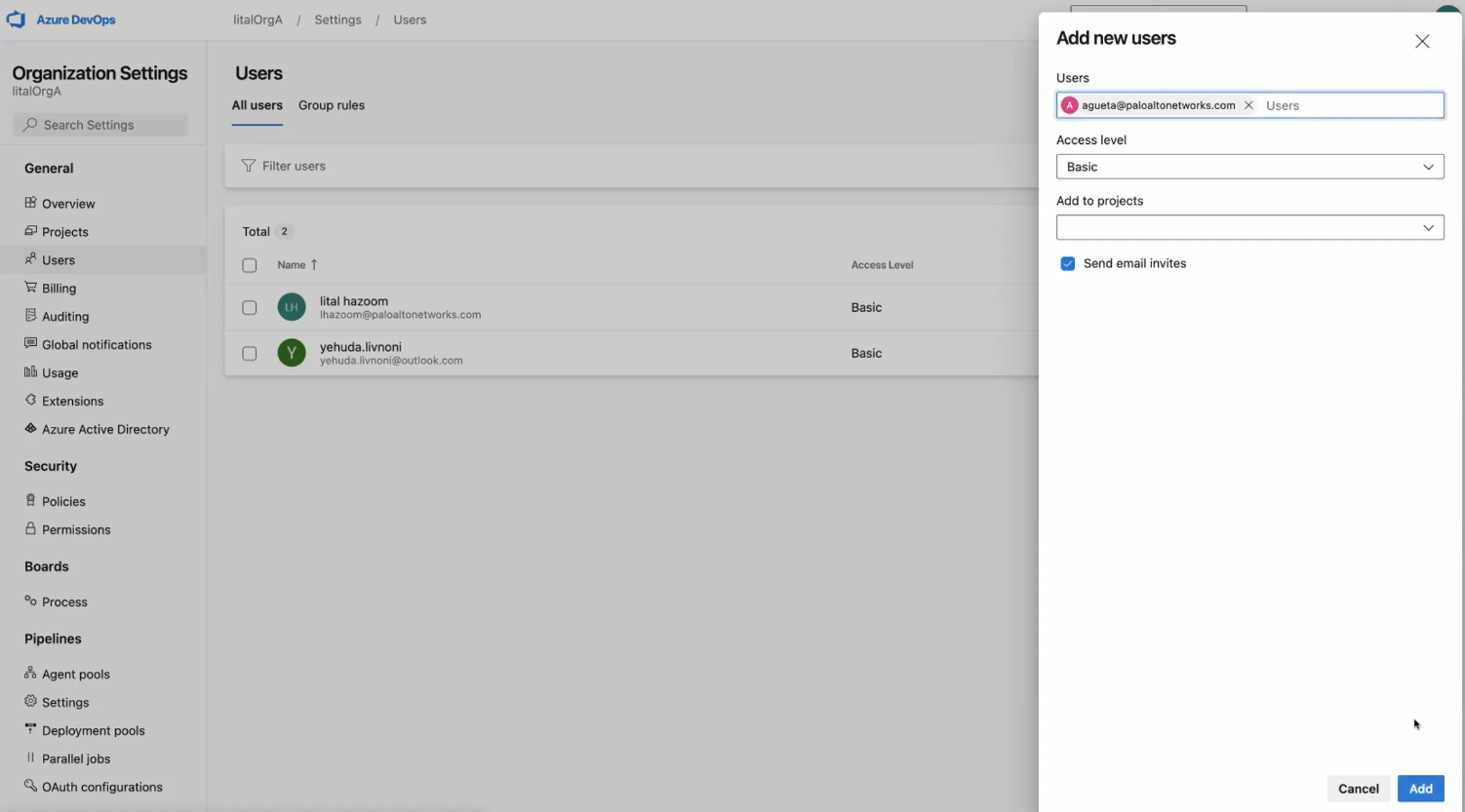Image resolution: width=1465 pixels, height=812 pixels.
Task: Toggle the select-all users checkbox
Action: 250,265
